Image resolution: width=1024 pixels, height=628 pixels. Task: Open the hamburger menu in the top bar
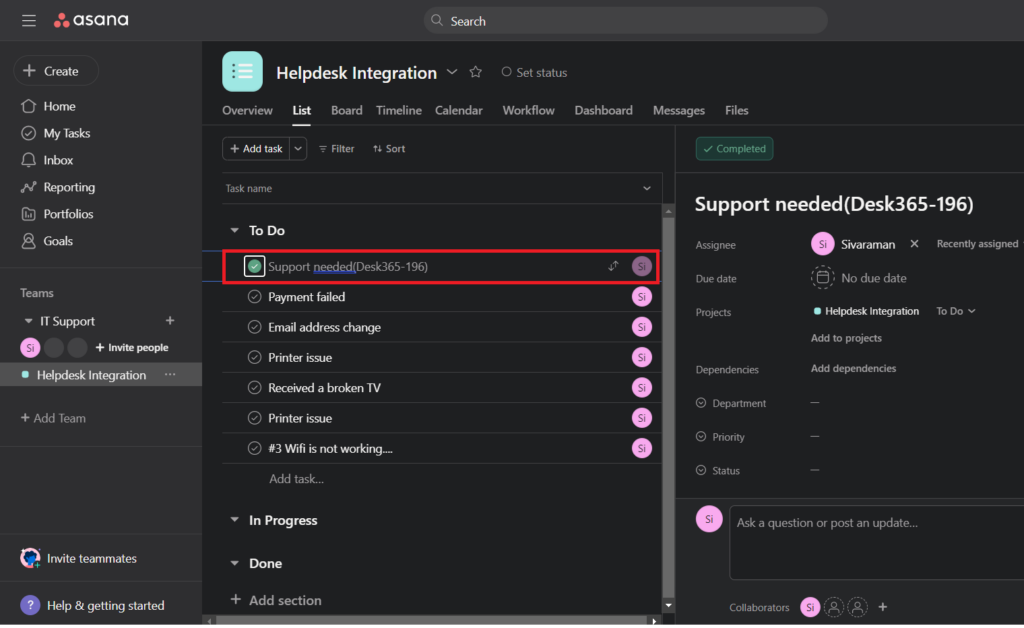(x=29, y=21)
